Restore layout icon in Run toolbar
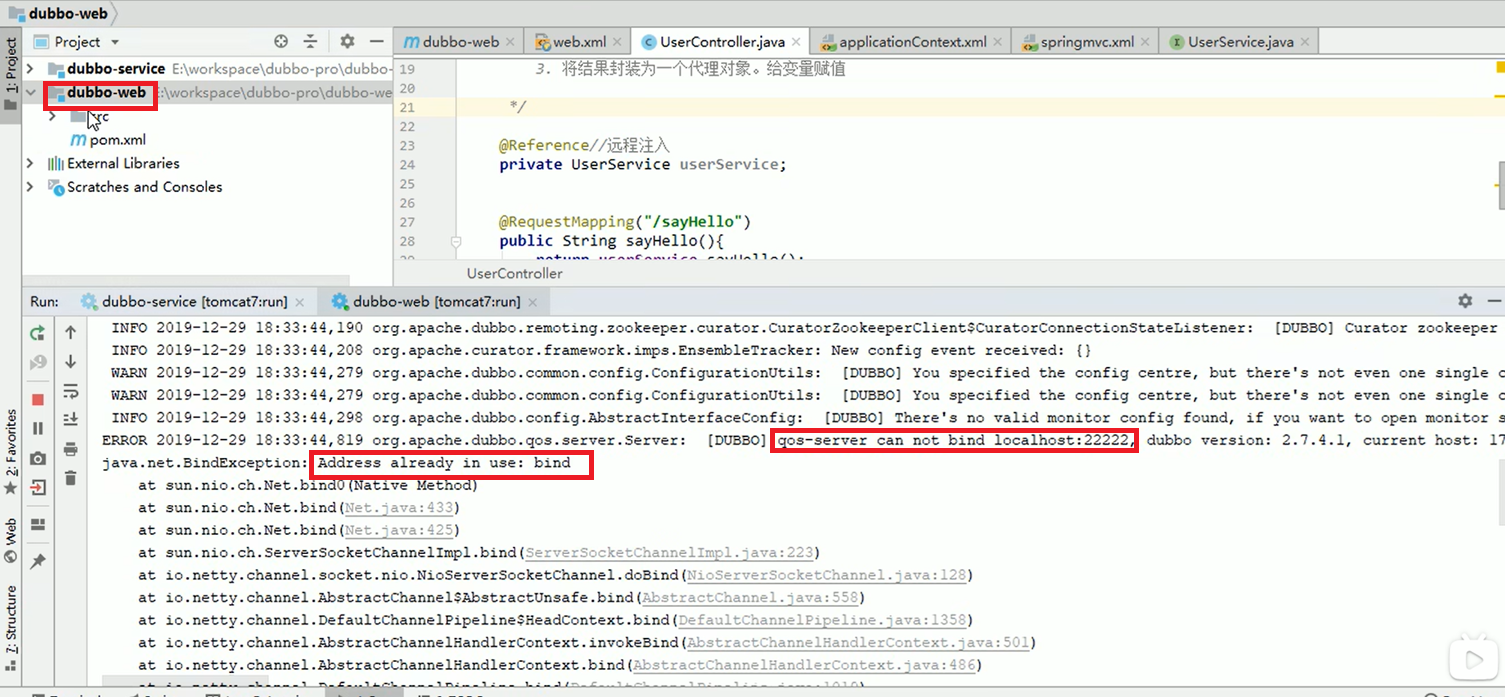This screenshot has height=697, width=1505. click(x=38, y=525)
